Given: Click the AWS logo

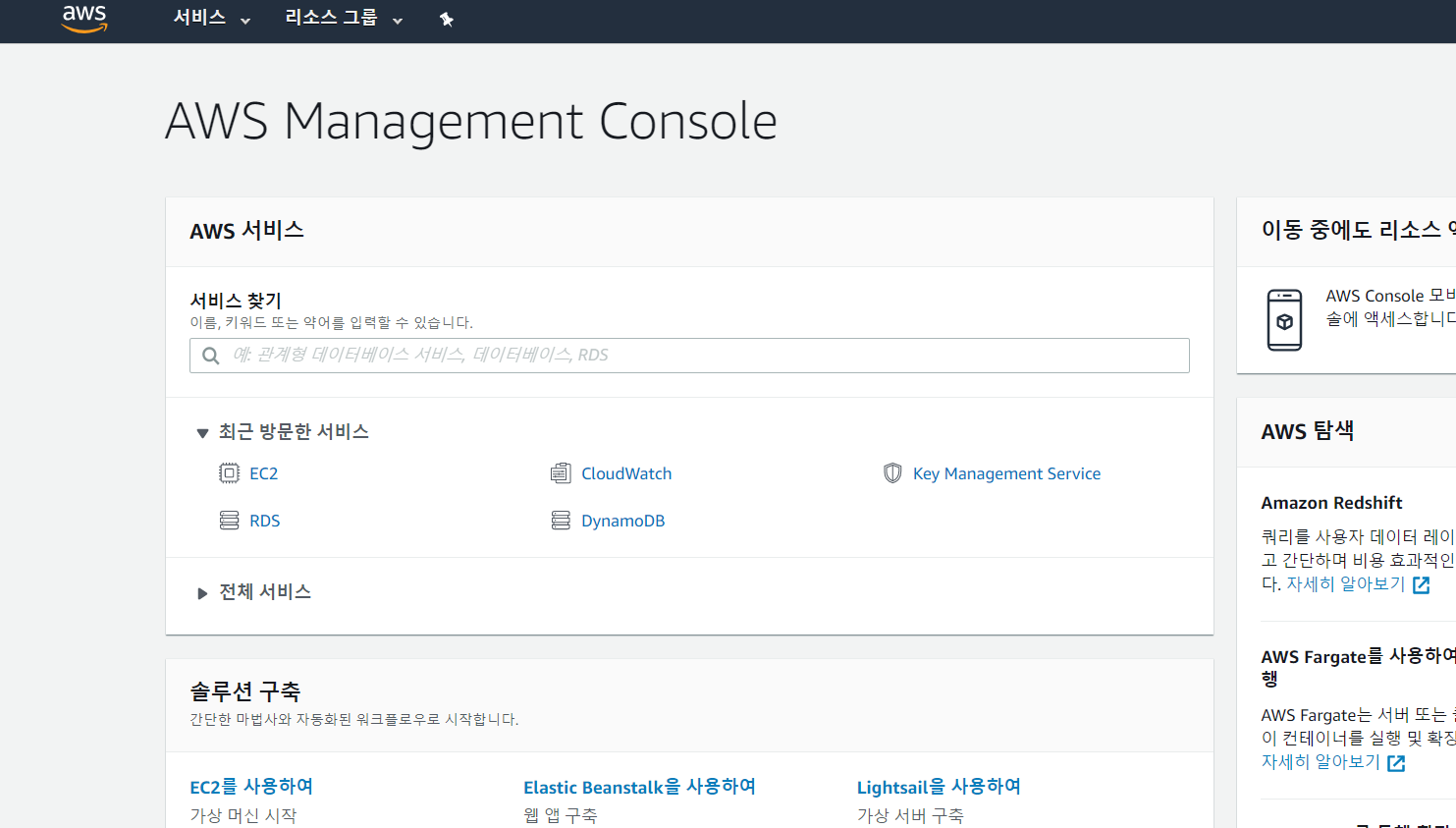Looking at the screenshot, I should click(x=84, y=19).
